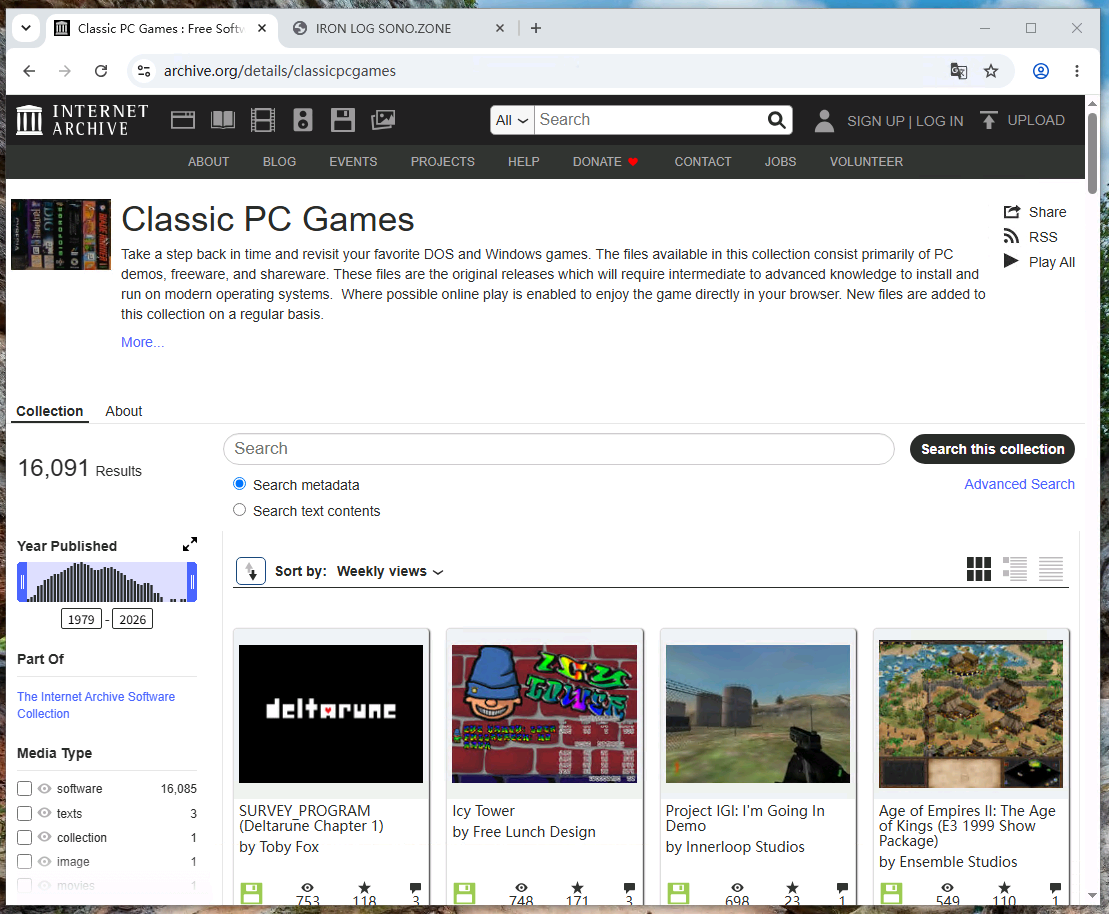Click Chrome translate page icon

tap(958, 71)
